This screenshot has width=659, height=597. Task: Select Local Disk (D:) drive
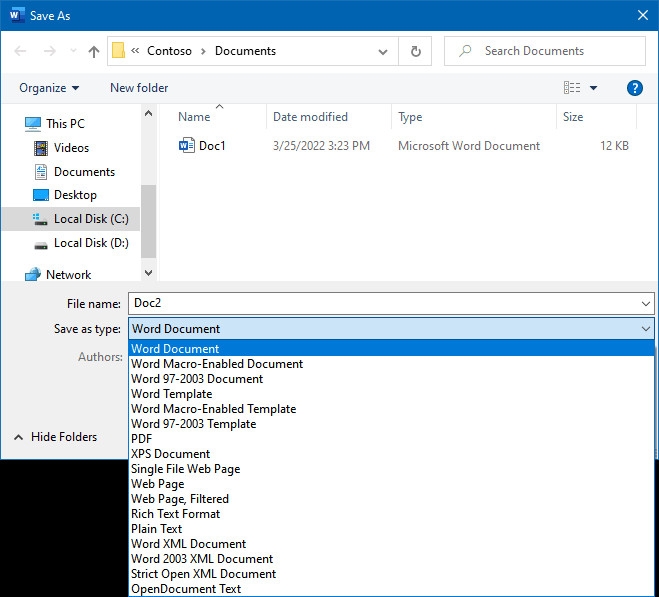91,243
